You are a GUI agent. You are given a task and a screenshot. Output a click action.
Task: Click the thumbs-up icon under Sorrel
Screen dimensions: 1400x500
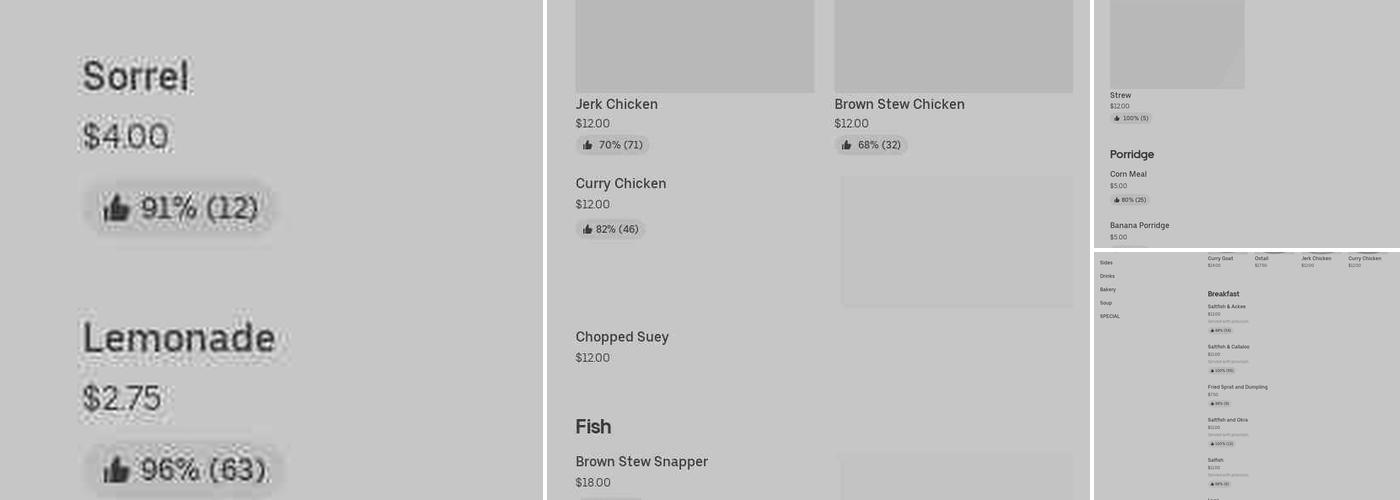tap(117, 209)
